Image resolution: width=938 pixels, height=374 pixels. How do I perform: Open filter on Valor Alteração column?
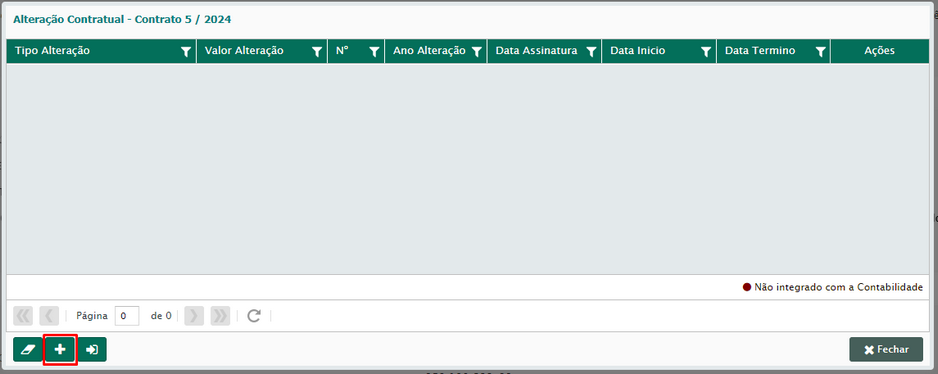pos(317,52)
